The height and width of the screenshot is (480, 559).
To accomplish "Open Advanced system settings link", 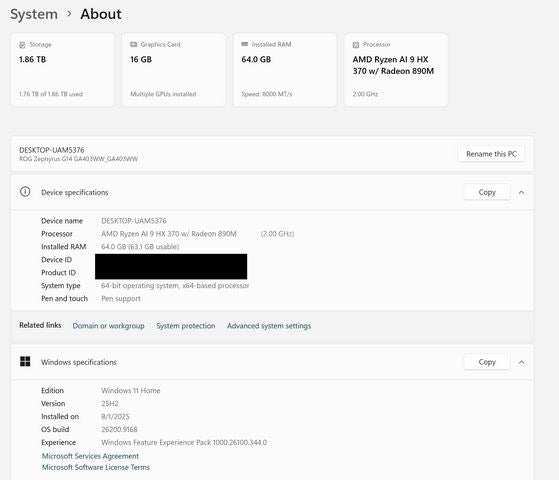I will 269,326.
